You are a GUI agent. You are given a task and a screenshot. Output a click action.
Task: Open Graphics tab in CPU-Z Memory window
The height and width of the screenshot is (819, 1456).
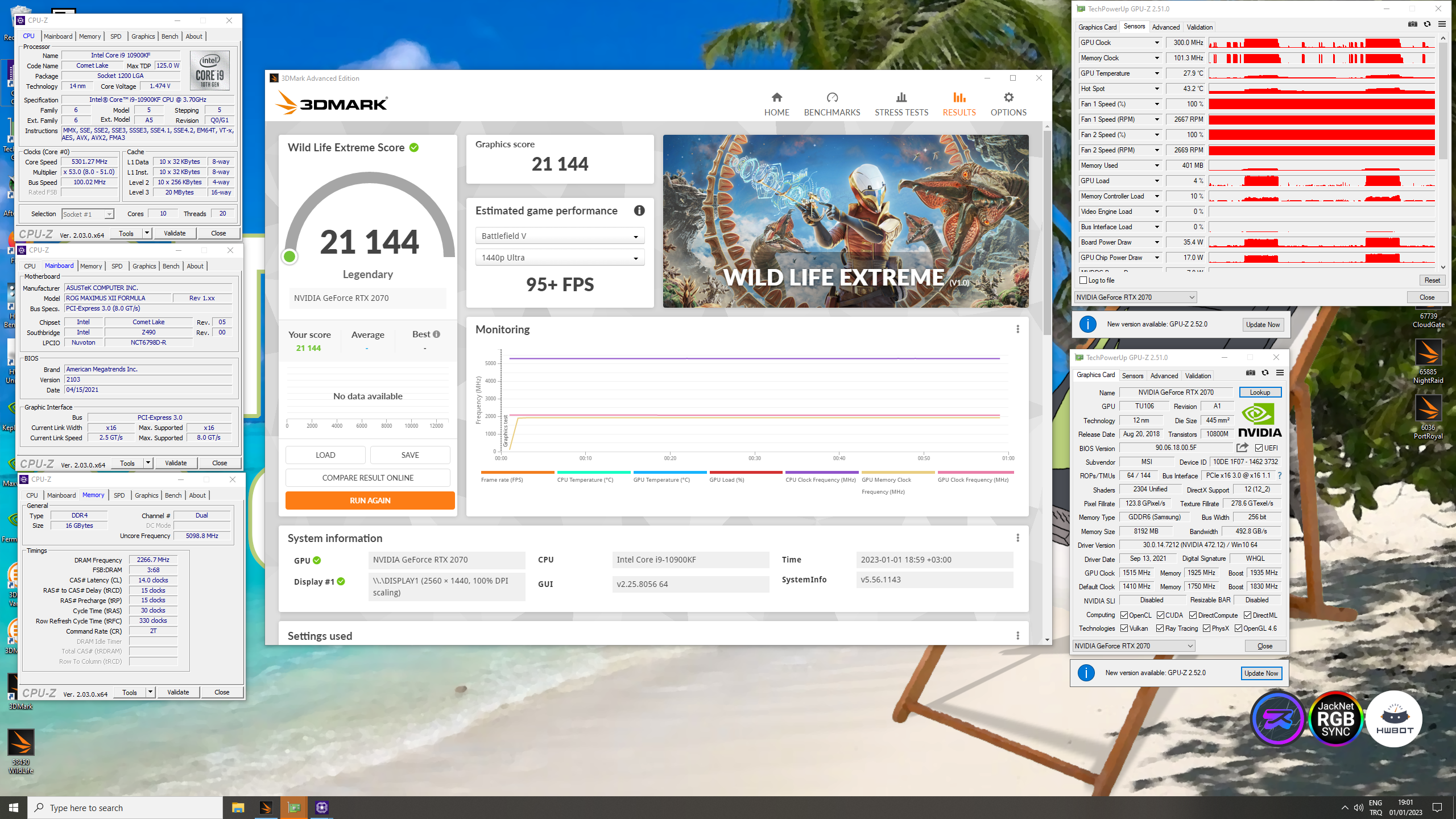(x=146, y=495)
